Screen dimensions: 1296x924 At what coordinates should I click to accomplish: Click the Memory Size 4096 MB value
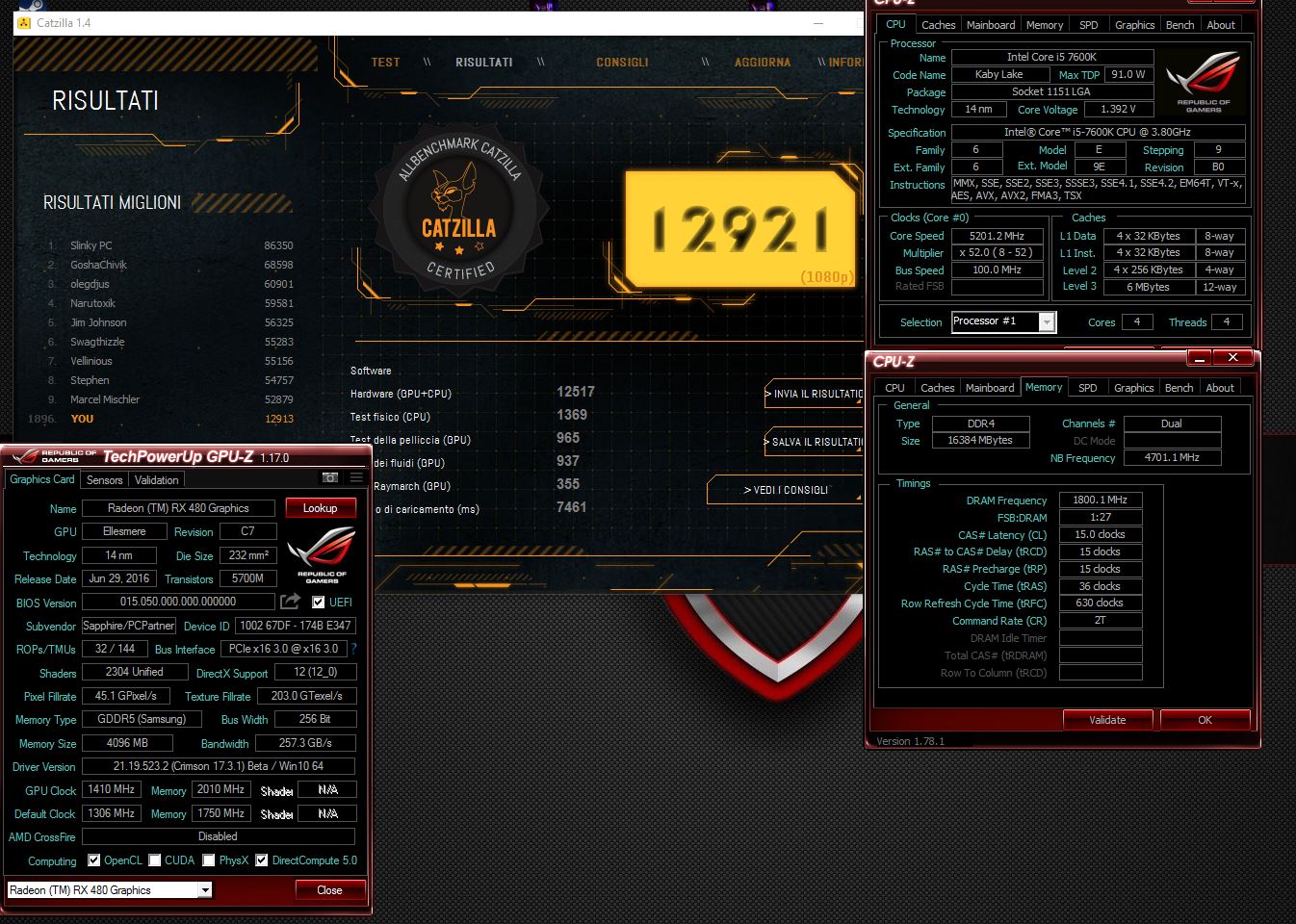point(127,743)
